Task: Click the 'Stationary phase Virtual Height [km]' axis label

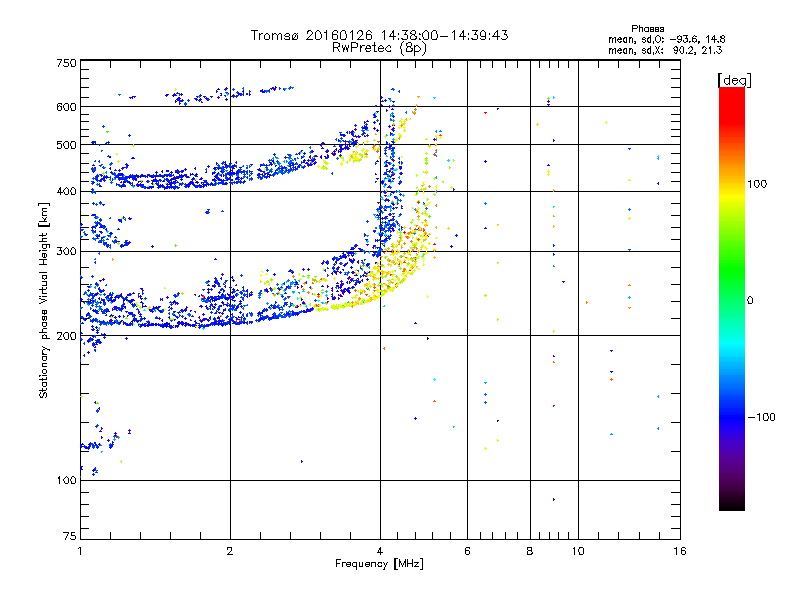Action: (44, 300)
